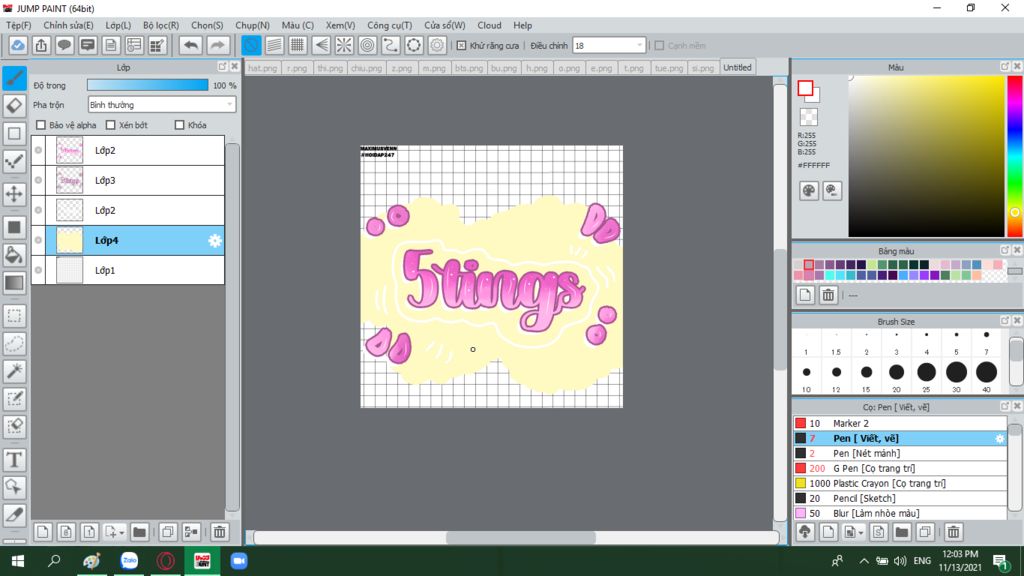The height and width of the screenshot is (576, 1024).
Task: Enable crisscross grid snap guide
Action: click(298, 45)
